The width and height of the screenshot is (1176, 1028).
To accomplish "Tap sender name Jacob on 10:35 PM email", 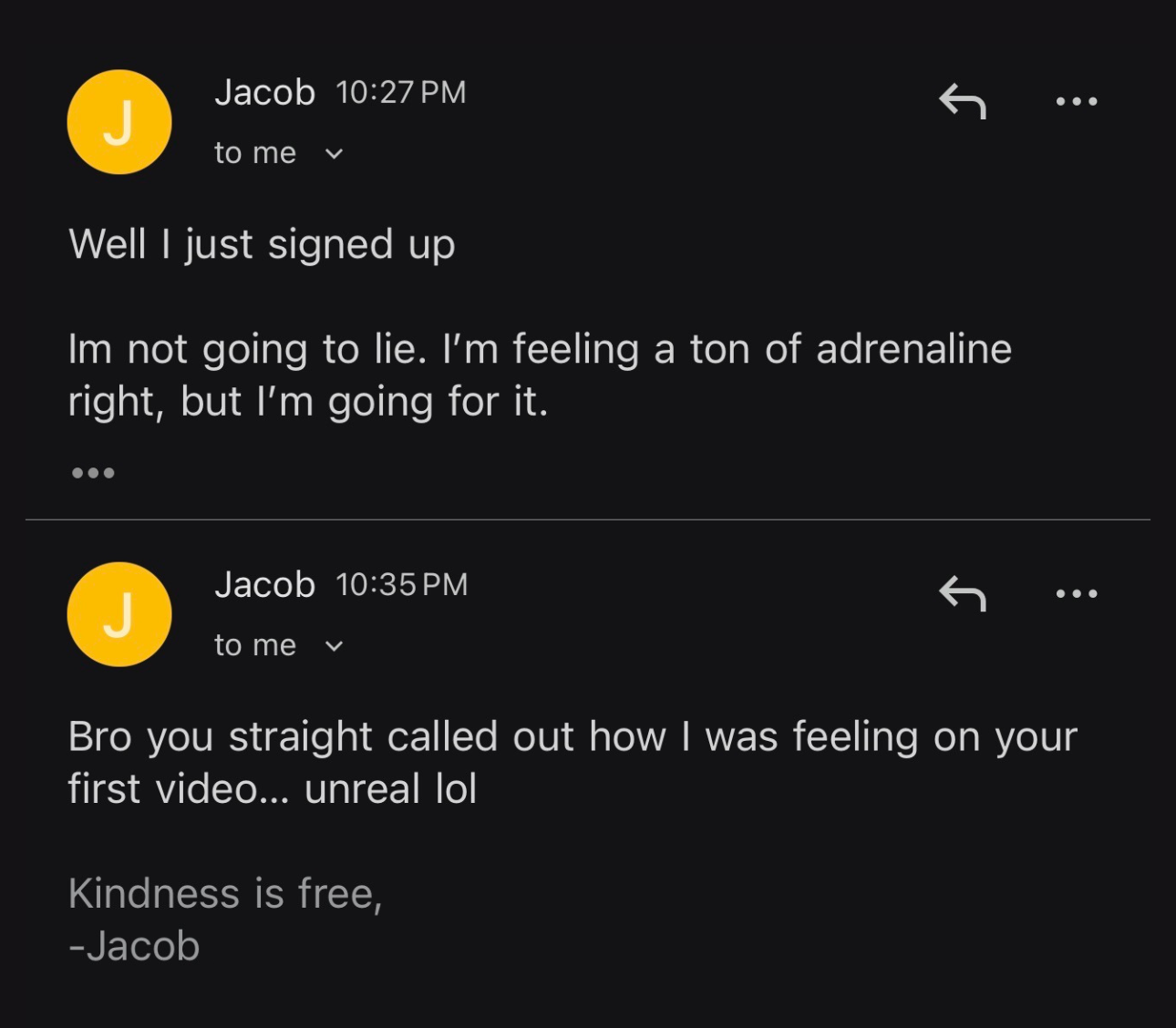I will pyautogui.click(x=264, y=585).
